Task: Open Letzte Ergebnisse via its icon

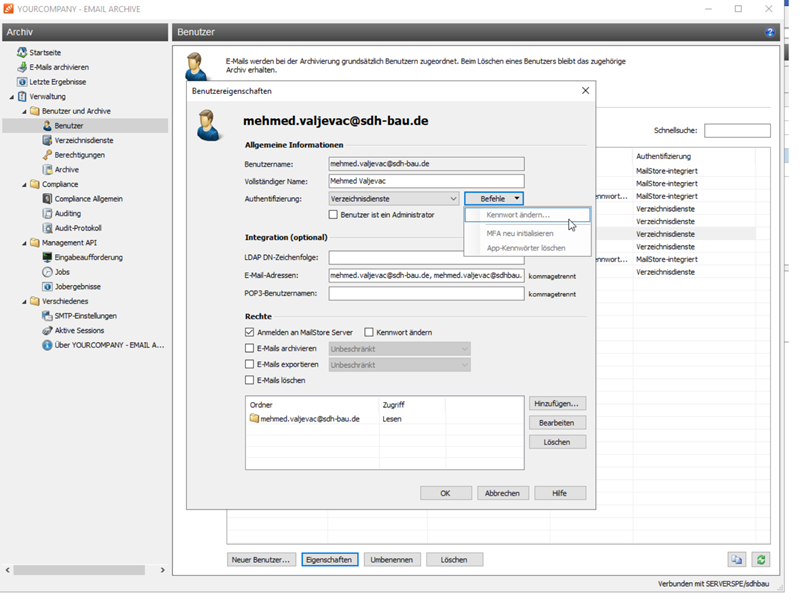Action: [22, 82]
